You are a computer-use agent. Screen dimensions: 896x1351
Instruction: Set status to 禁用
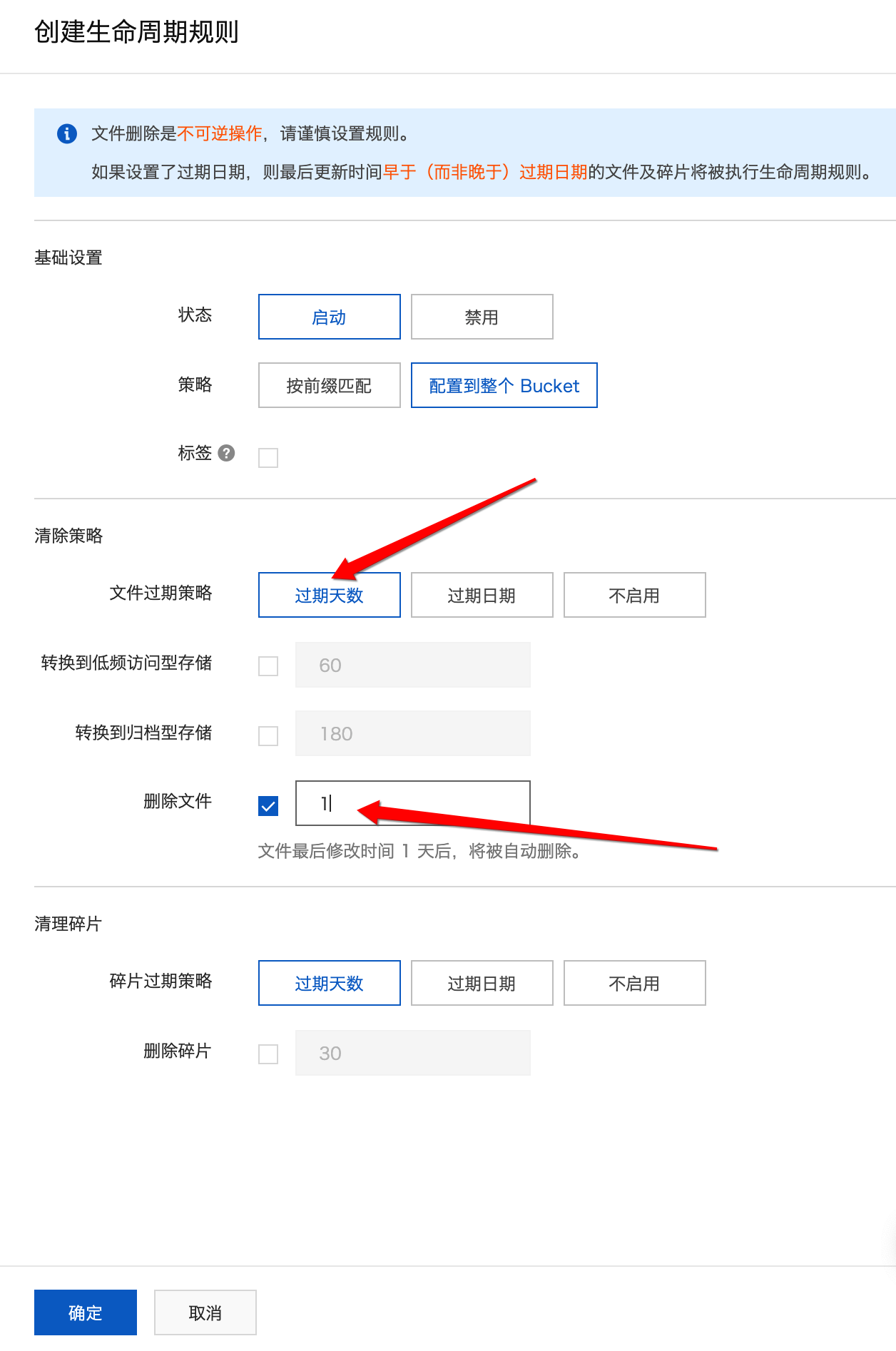coord(482,317)
